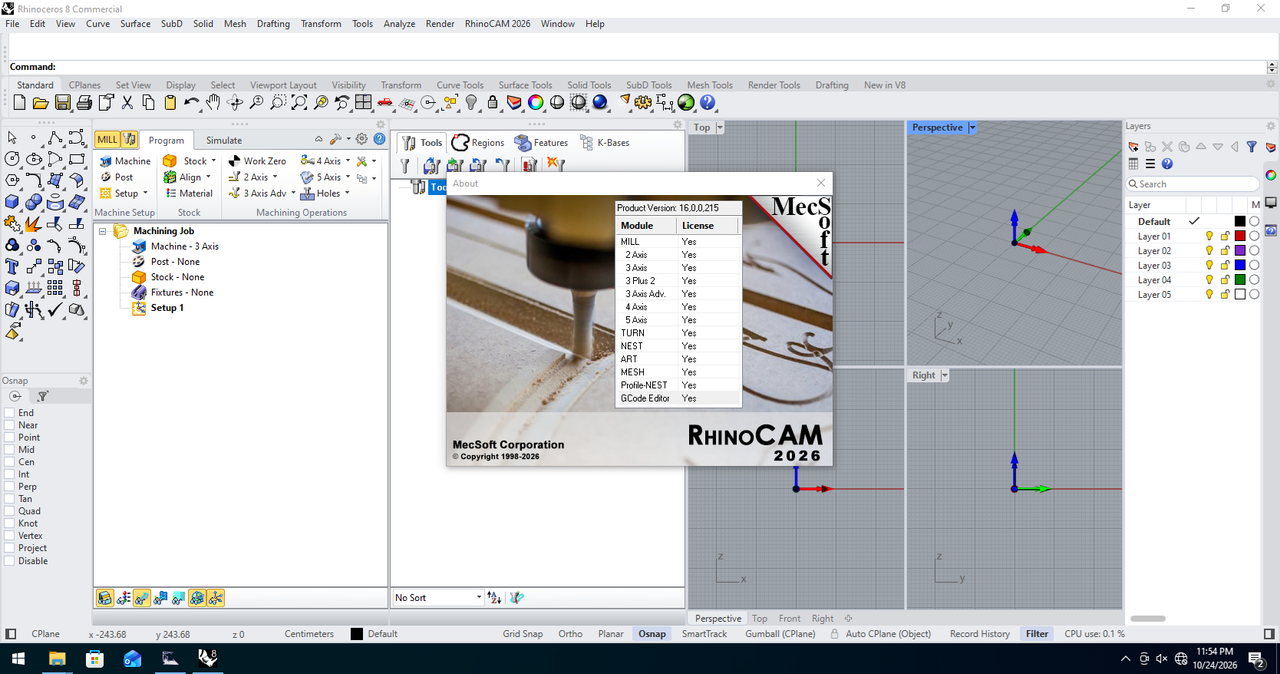This screenshot has width=1280, height=674.
Task: Enable the Point osnap checkbox
Action: [10, 437]
